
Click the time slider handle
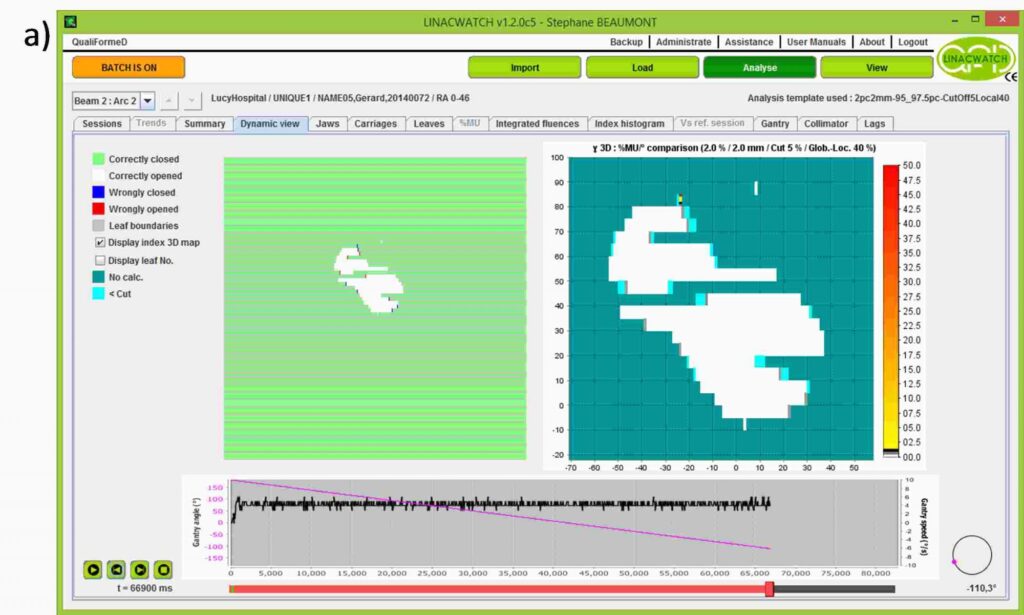click(x=769, y=589)
